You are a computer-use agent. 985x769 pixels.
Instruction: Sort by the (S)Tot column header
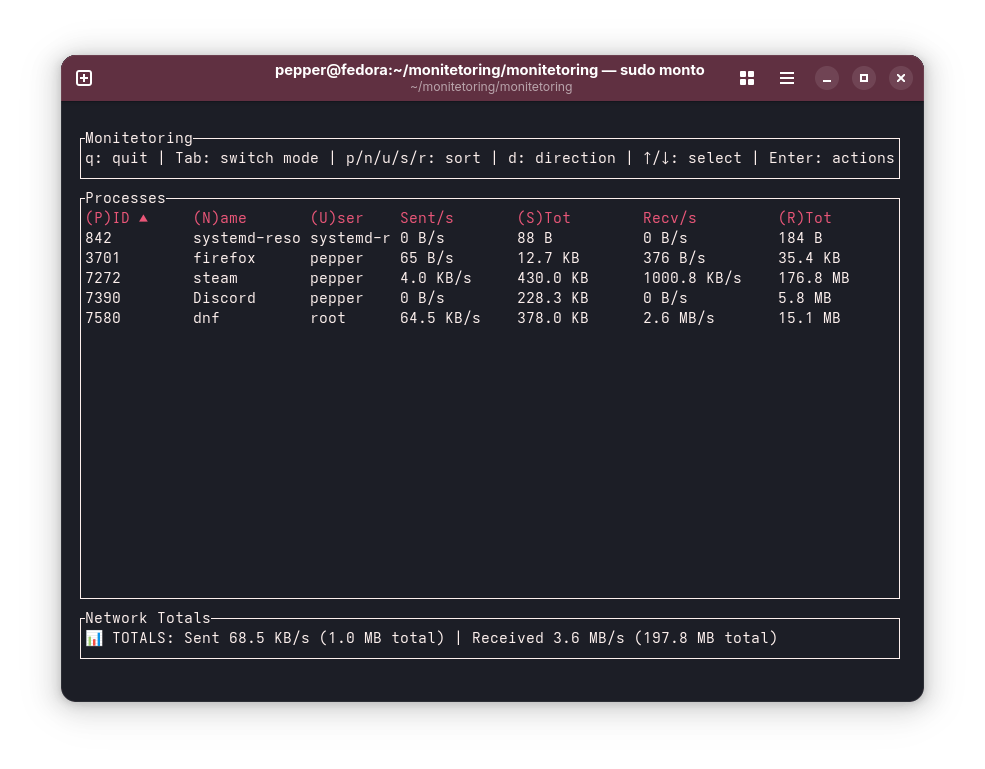(x=544, y=218)
